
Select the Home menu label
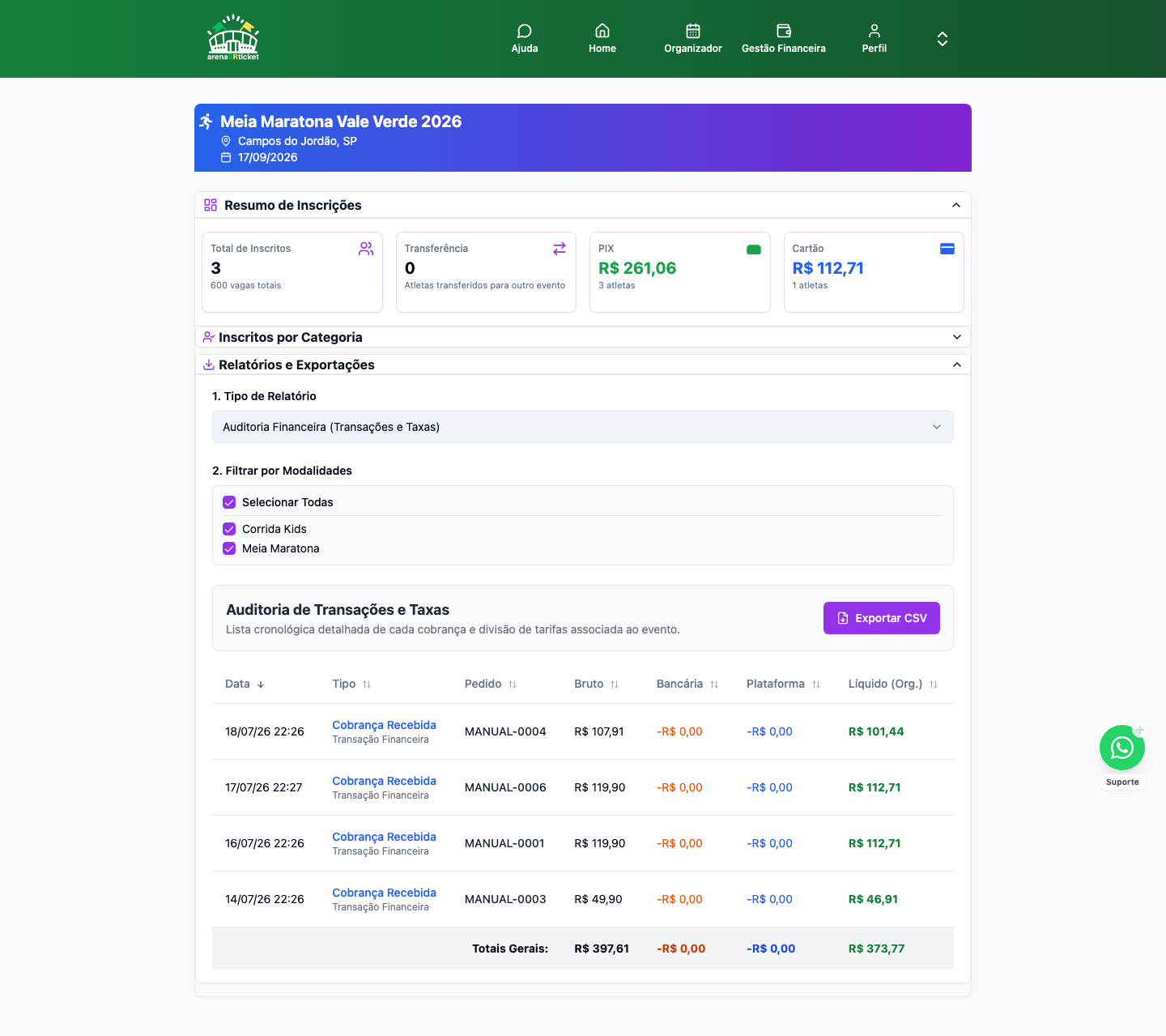click(x=602, y=49)
